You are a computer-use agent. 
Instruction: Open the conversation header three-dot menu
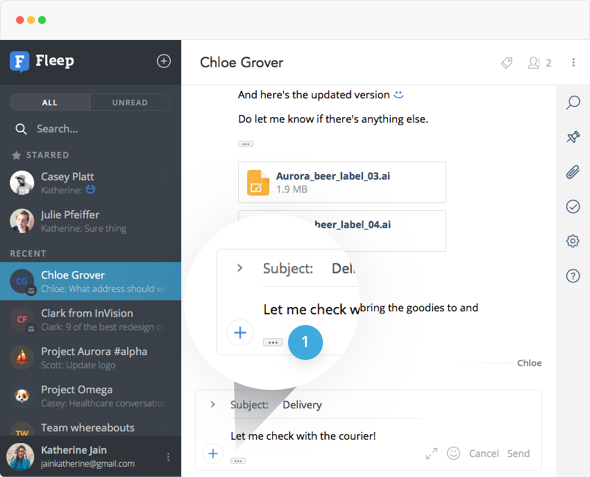[x=573, y=62]
